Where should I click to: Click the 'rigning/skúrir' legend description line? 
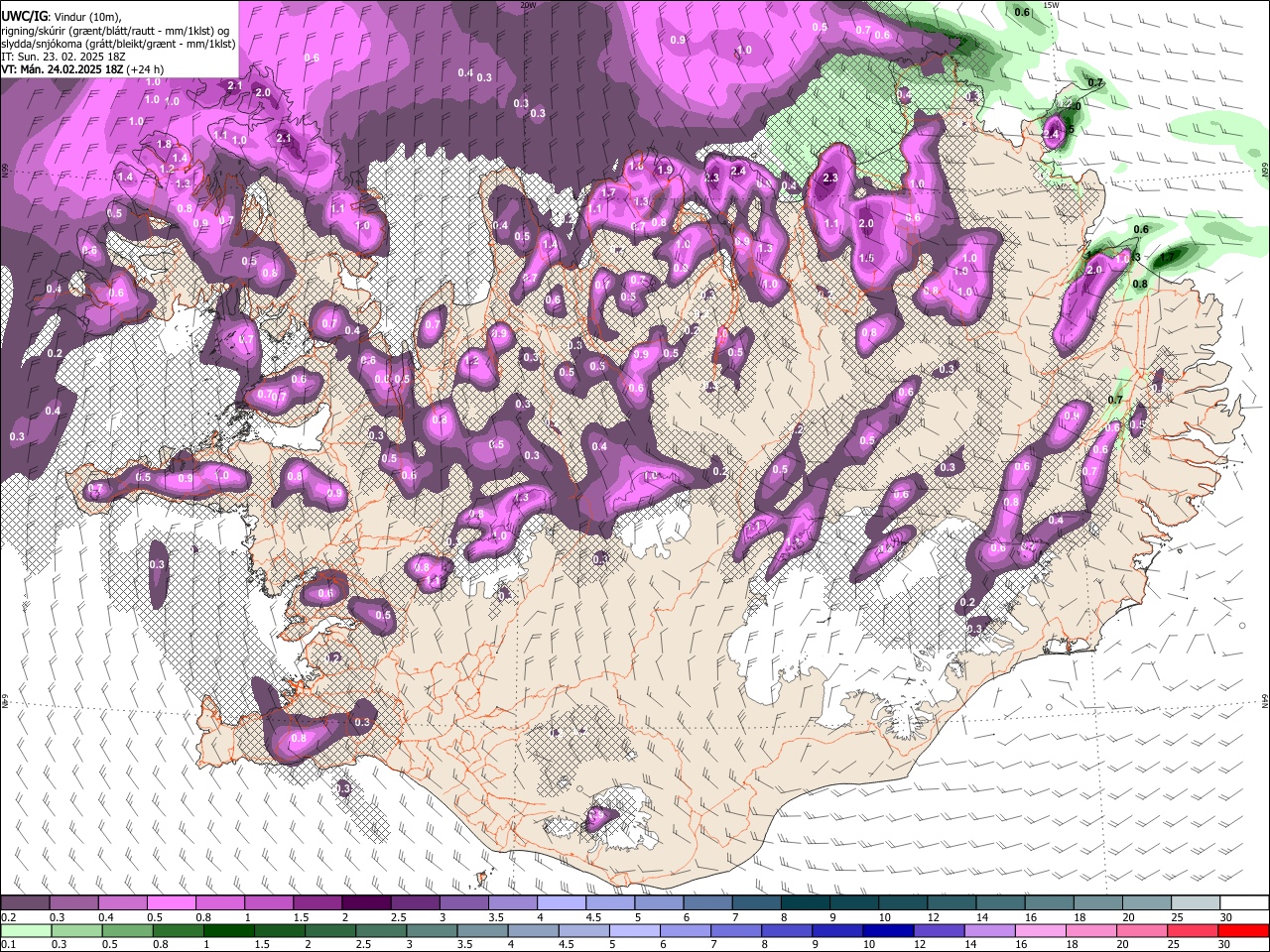pos(115,31)
